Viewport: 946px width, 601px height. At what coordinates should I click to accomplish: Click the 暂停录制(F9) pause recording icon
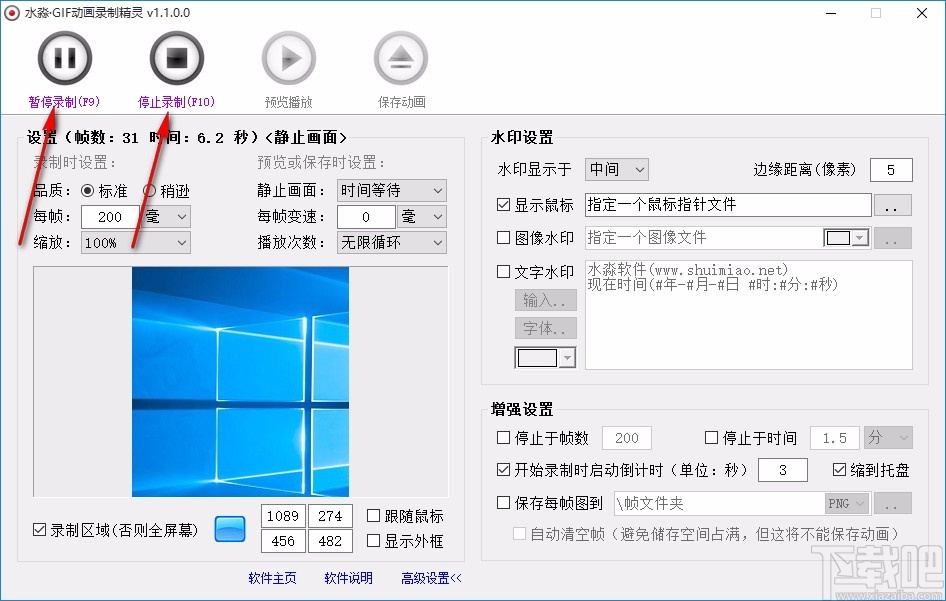pos(64,58)
